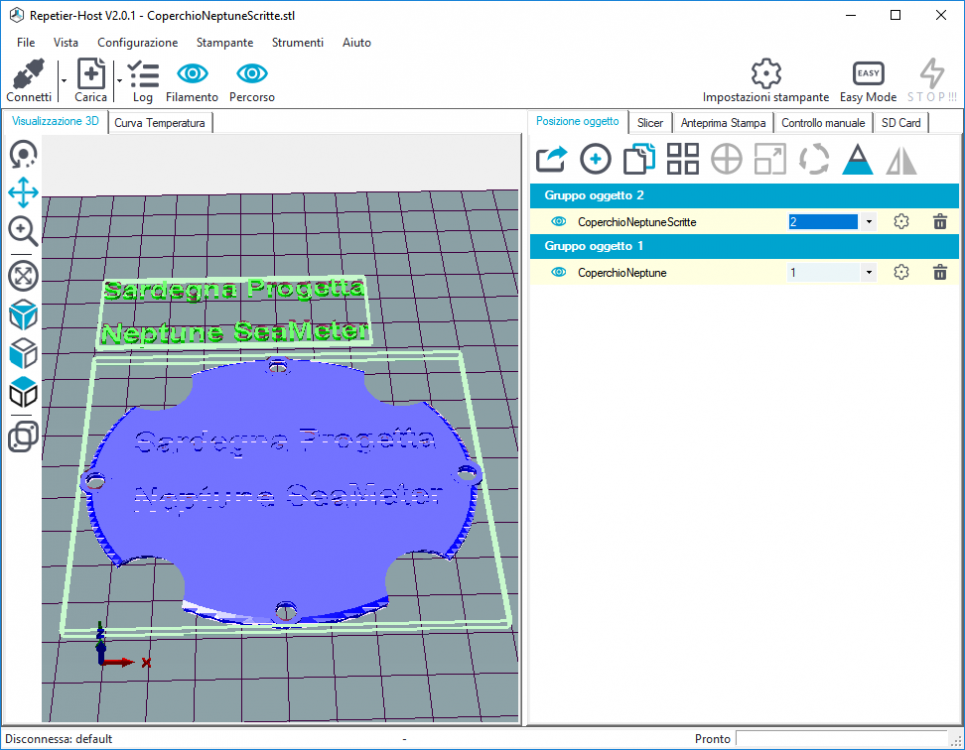The image size is (965, 750).
Task: Open group dropdown for CoperchioNeptune
Action: [x=869, y=272]
